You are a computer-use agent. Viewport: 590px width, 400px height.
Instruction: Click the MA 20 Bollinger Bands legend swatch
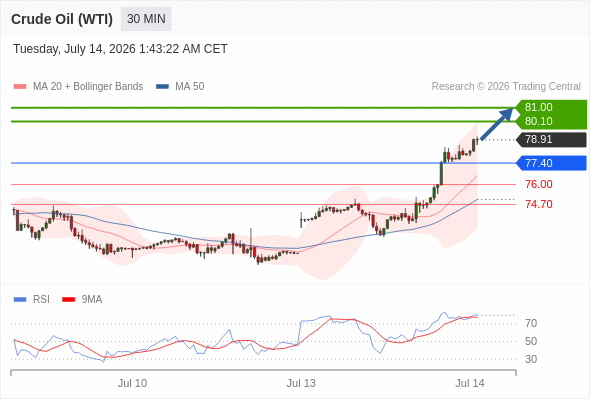[x=20, y=87]
